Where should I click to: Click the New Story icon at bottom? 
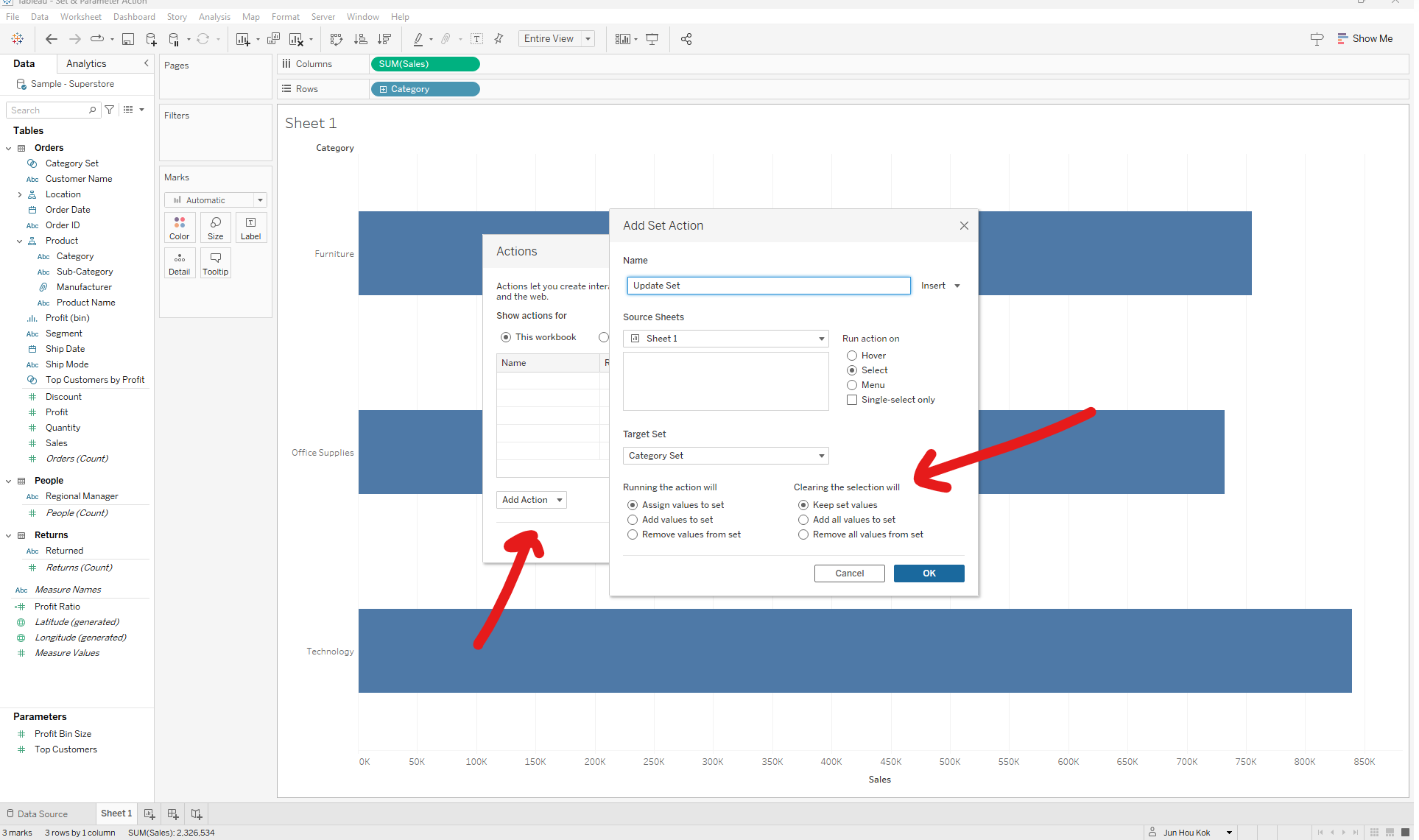click(197, 813)
